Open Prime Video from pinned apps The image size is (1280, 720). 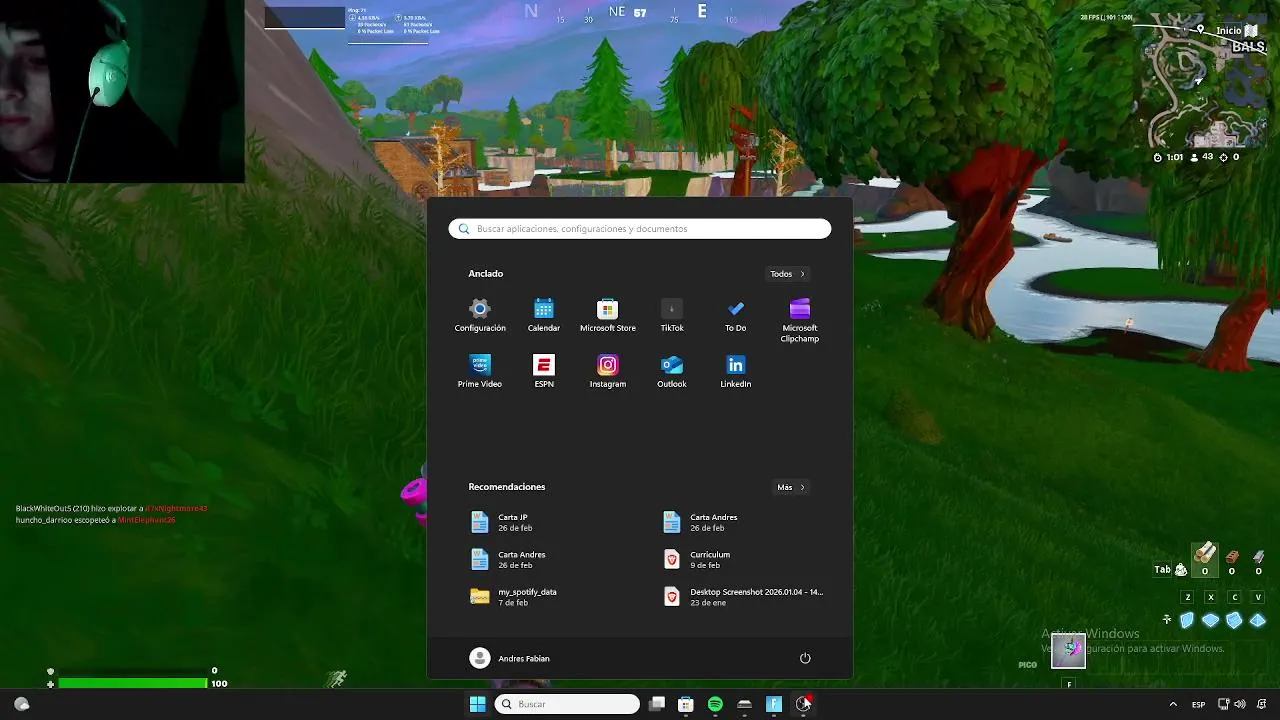pyautogui.click(x=480, y=370)
